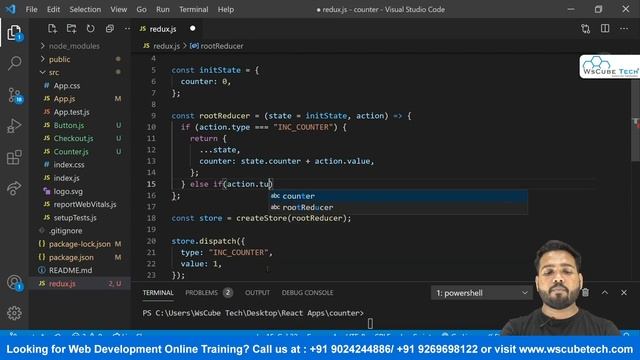
Task: Open the Edit menu
Action: [53, 9]
